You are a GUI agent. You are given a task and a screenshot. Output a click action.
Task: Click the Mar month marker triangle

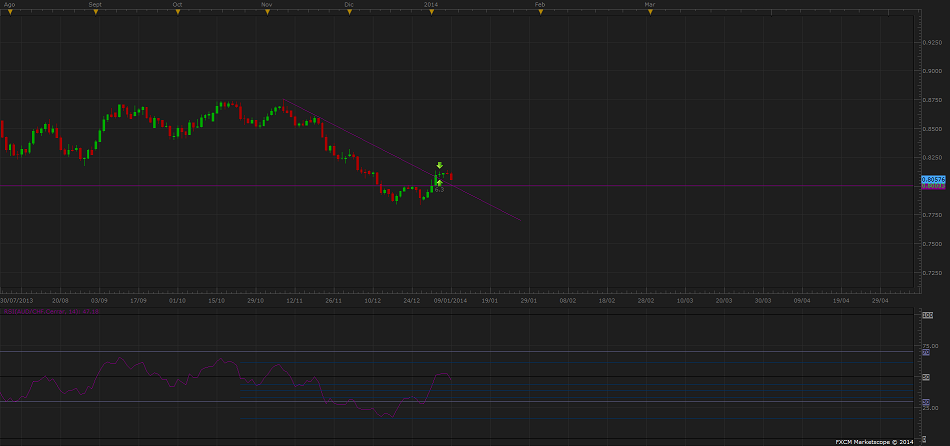pos(650,12)
